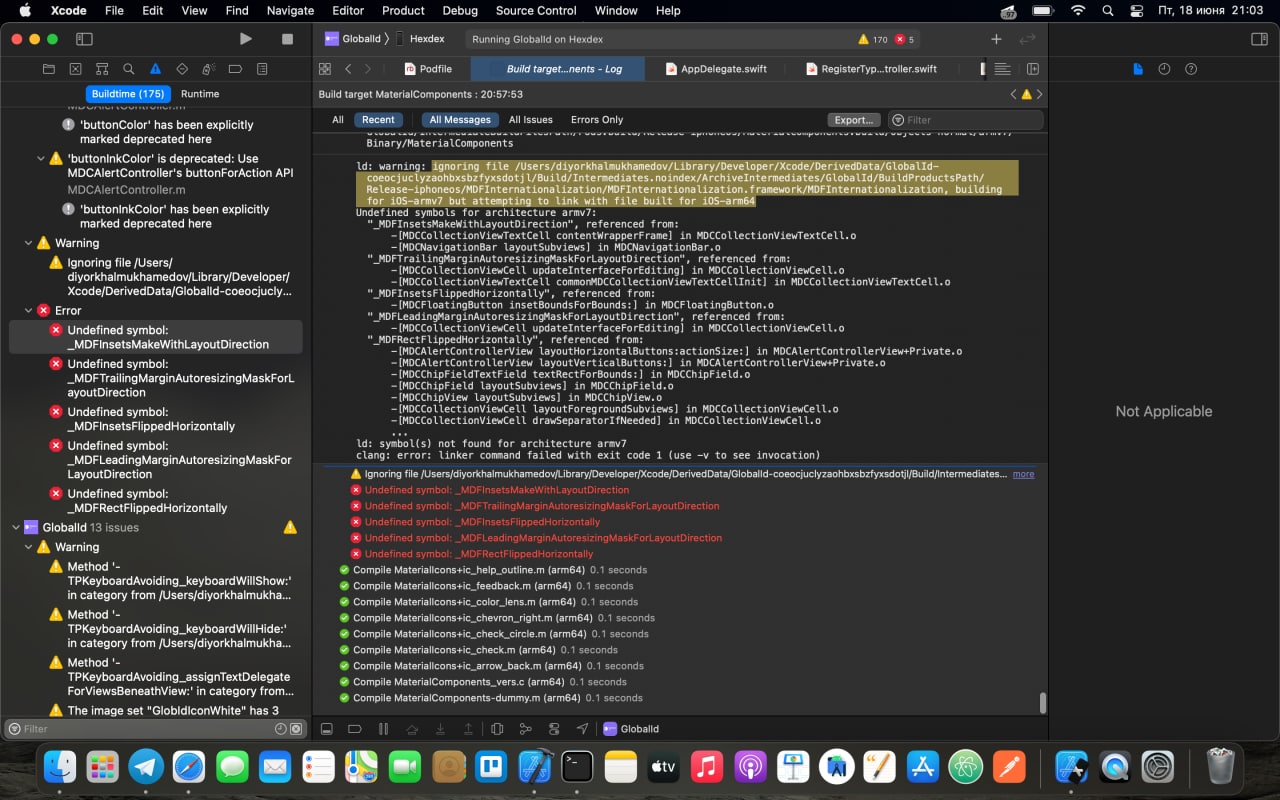The image size is (1280, 800).
Task: Select Undefined symbol _MDFInsetsMakeWithLayoutDirection in navigator
Action: click(155, 337)
